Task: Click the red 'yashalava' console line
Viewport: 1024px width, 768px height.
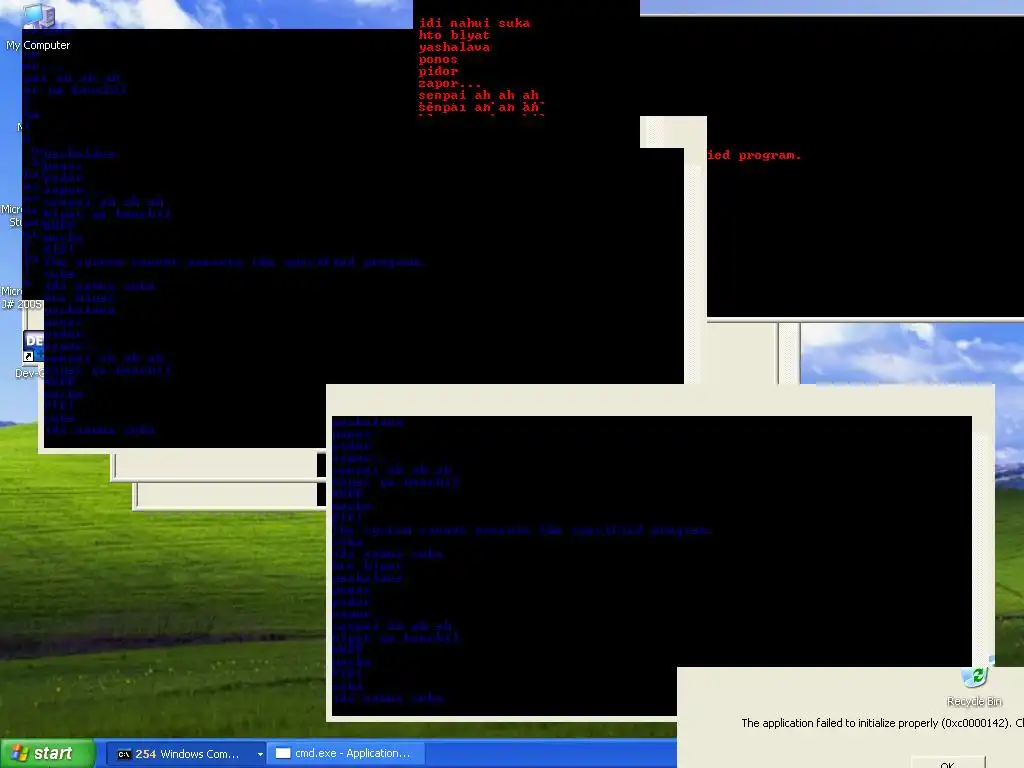Action: click(x=454, y=47)
